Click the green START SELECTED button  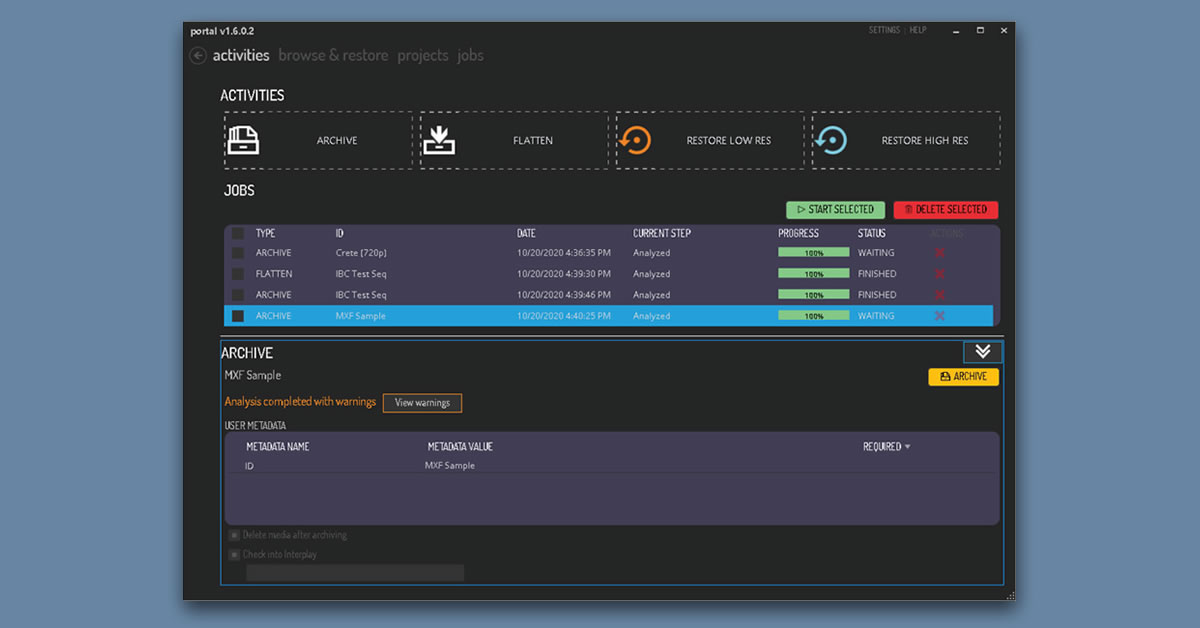pos(835,210)
